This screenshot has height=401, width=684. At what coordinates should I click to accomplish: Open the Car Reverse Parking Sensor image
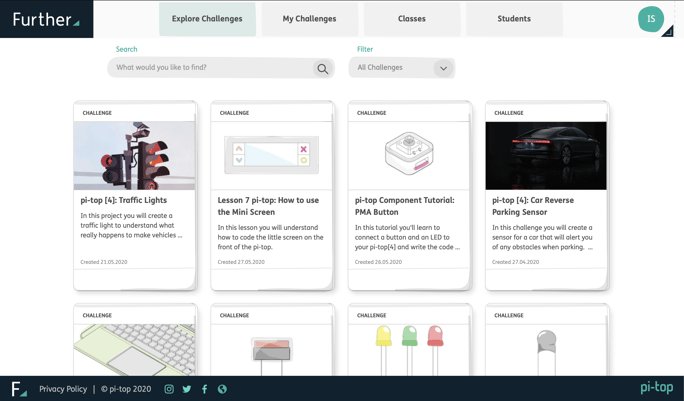(x=546, y=155)
